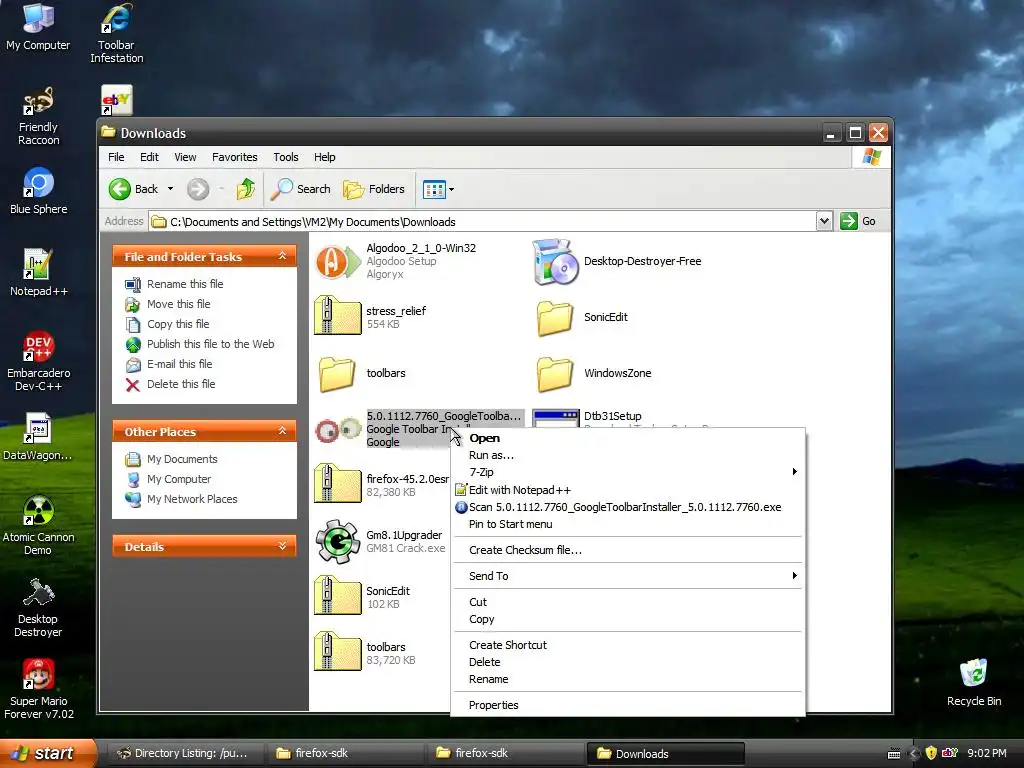Select the Atomic Cannon Demo desktop icon
The image size is (1024, 768).
(38, 524)
